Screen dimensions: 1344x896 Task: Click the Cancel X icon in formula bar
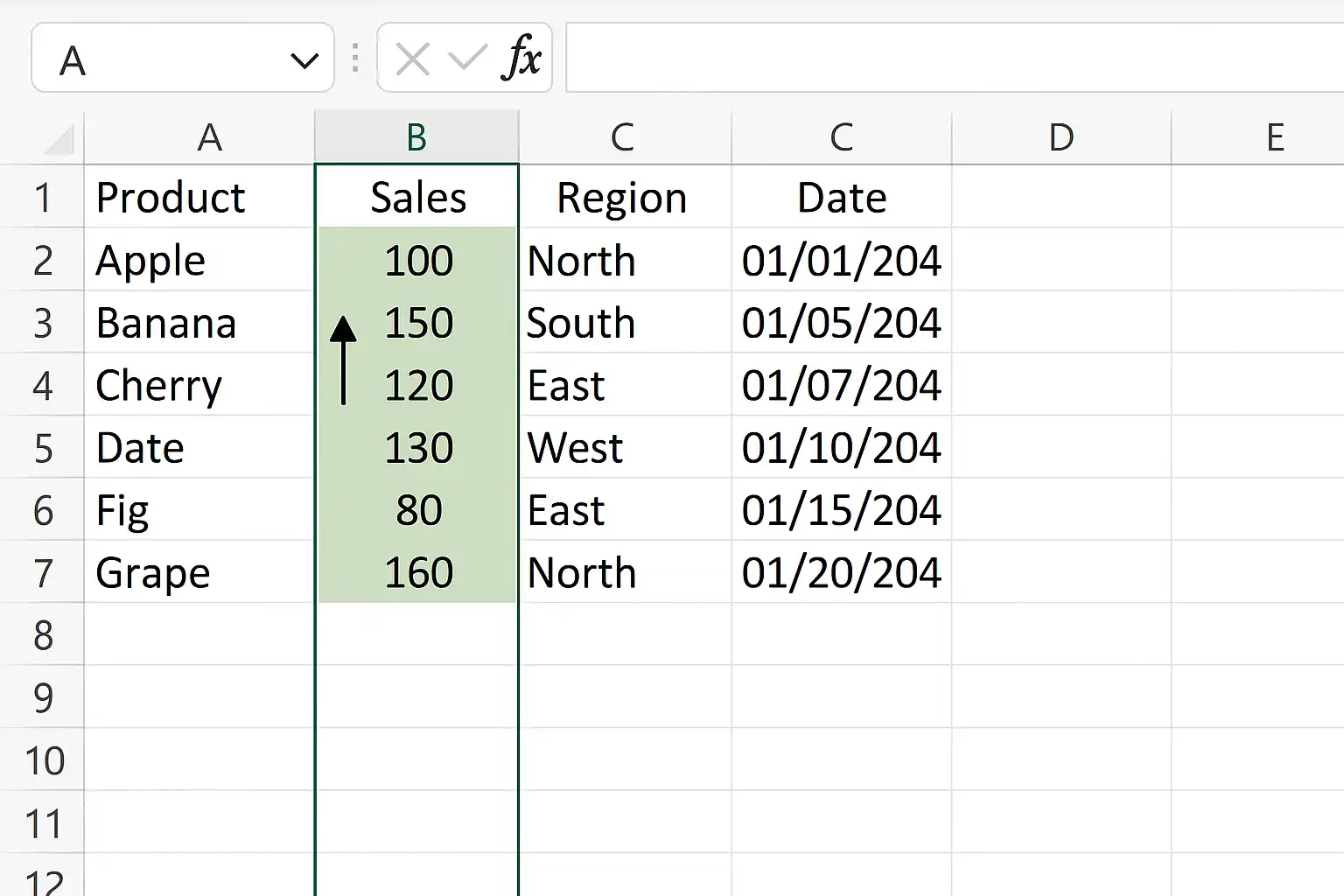pyautogui.click(x=412, y=59)
